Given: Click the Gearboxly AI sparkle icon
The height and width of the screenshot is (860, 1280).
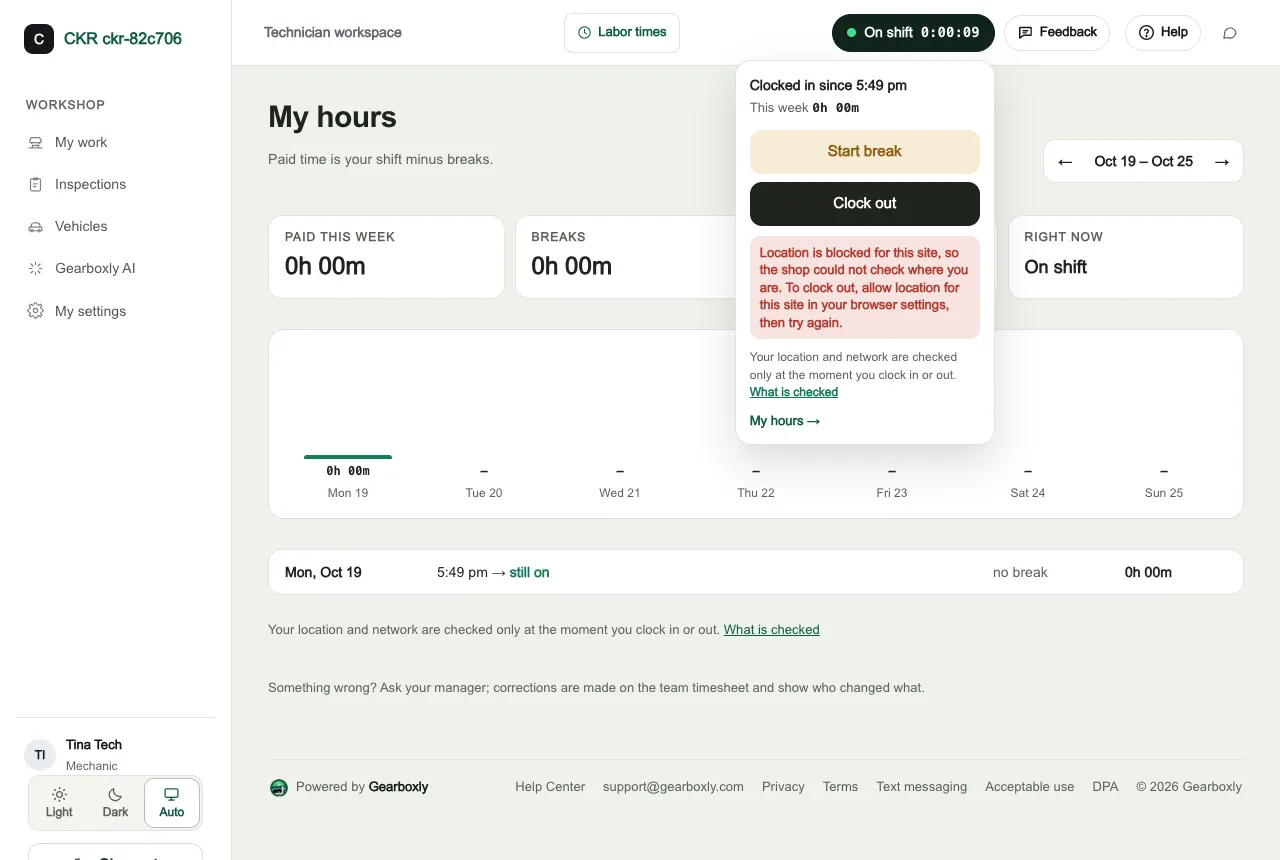Looking at the screenshot, I should tap(36, 269).
